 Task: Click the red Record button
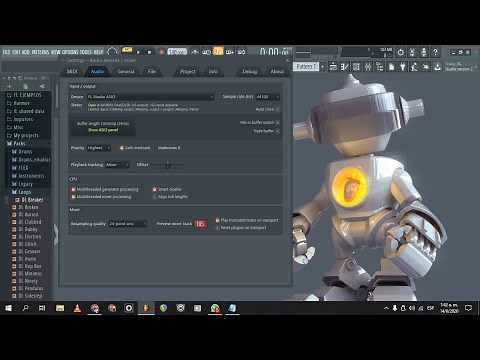pyautogui.click(x=161, y=52)
